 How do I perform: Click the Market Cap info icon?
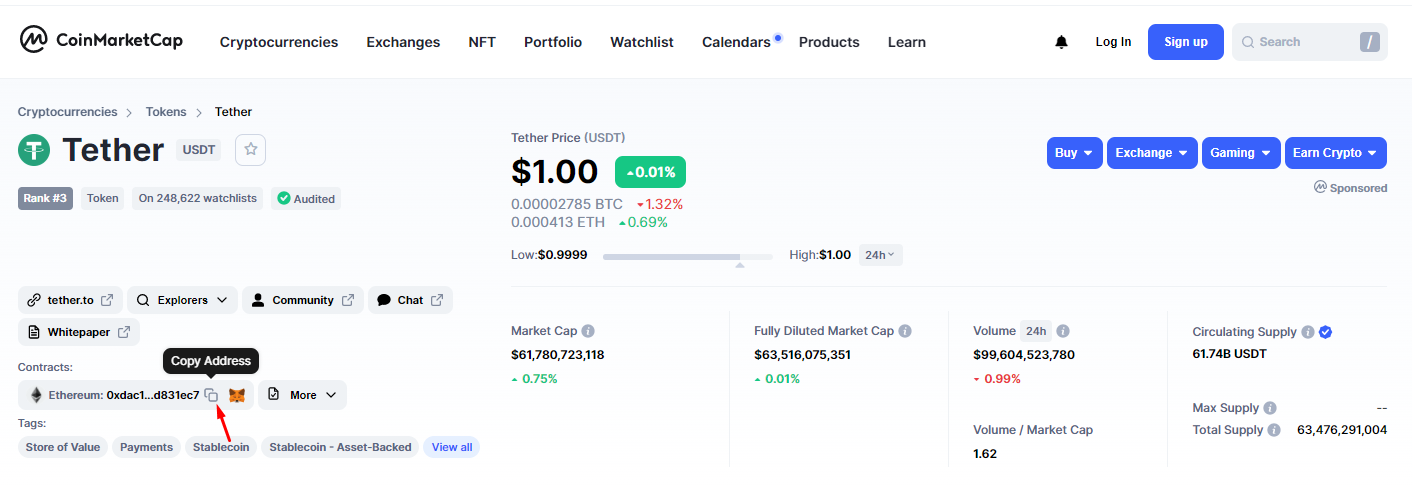(x=588, y=331)
